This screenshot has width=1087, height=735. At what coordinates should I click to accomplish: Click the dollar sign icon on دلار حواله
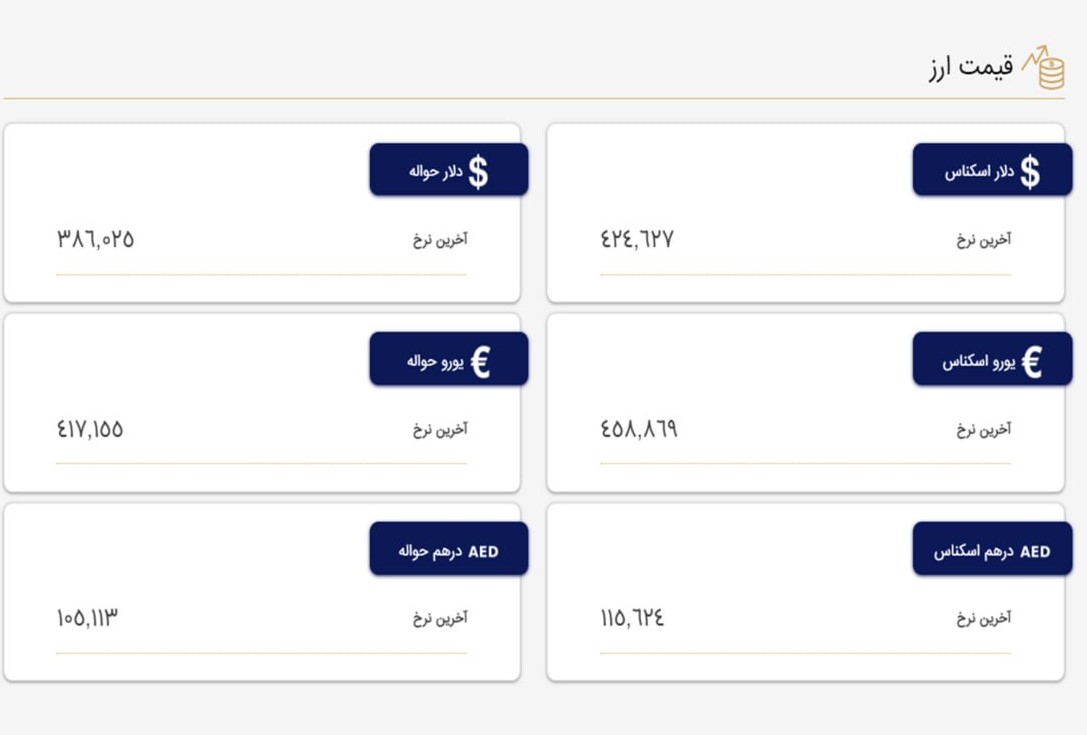(x=478, y=172)
